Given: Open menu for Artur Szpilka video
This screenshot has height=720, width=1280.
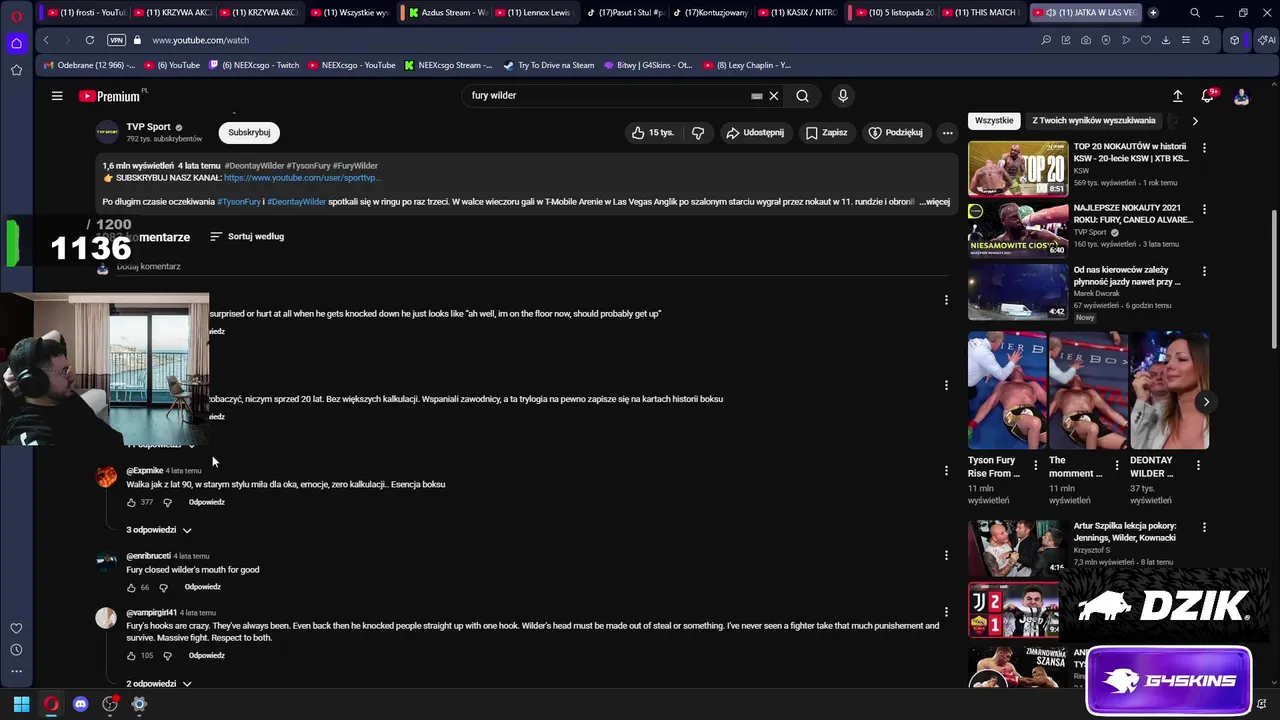Looking at the screenshot, I should [1204, 527].
